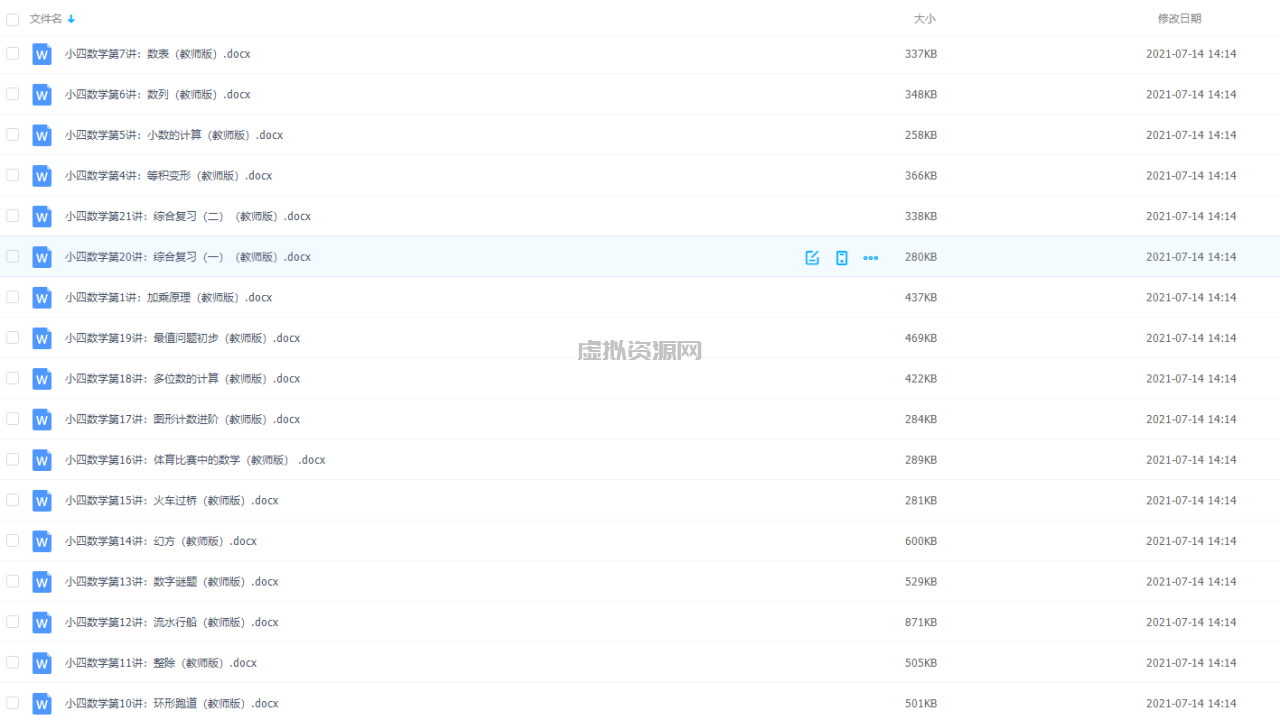Viewport: 1280px width, 720px height.
Task: Click the Word icon for 第12讲 流水行船
Action: pos(41,622)
